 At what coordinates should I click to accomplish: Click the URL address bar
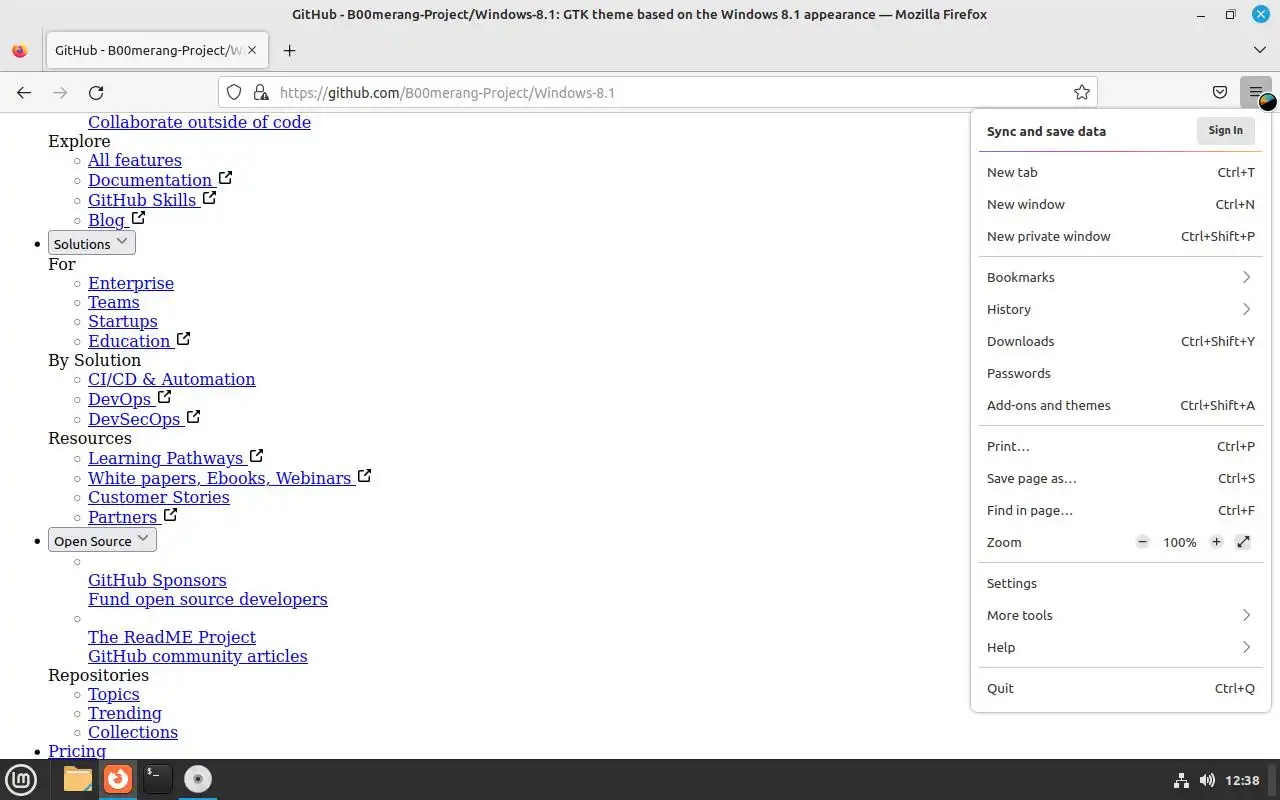tap(658, 92)
